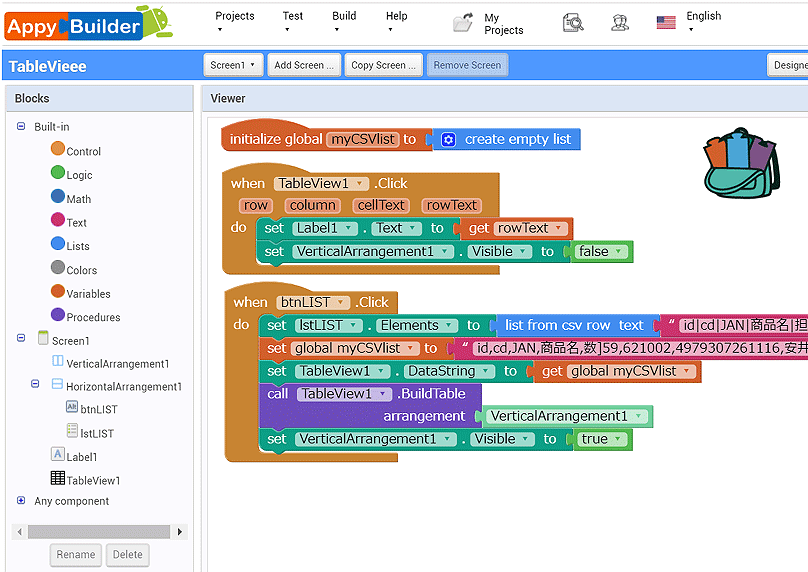This screenshot has height=572, width=808.
Task: Select the Label1 component in tree
Action: click(x=82, y=457)
